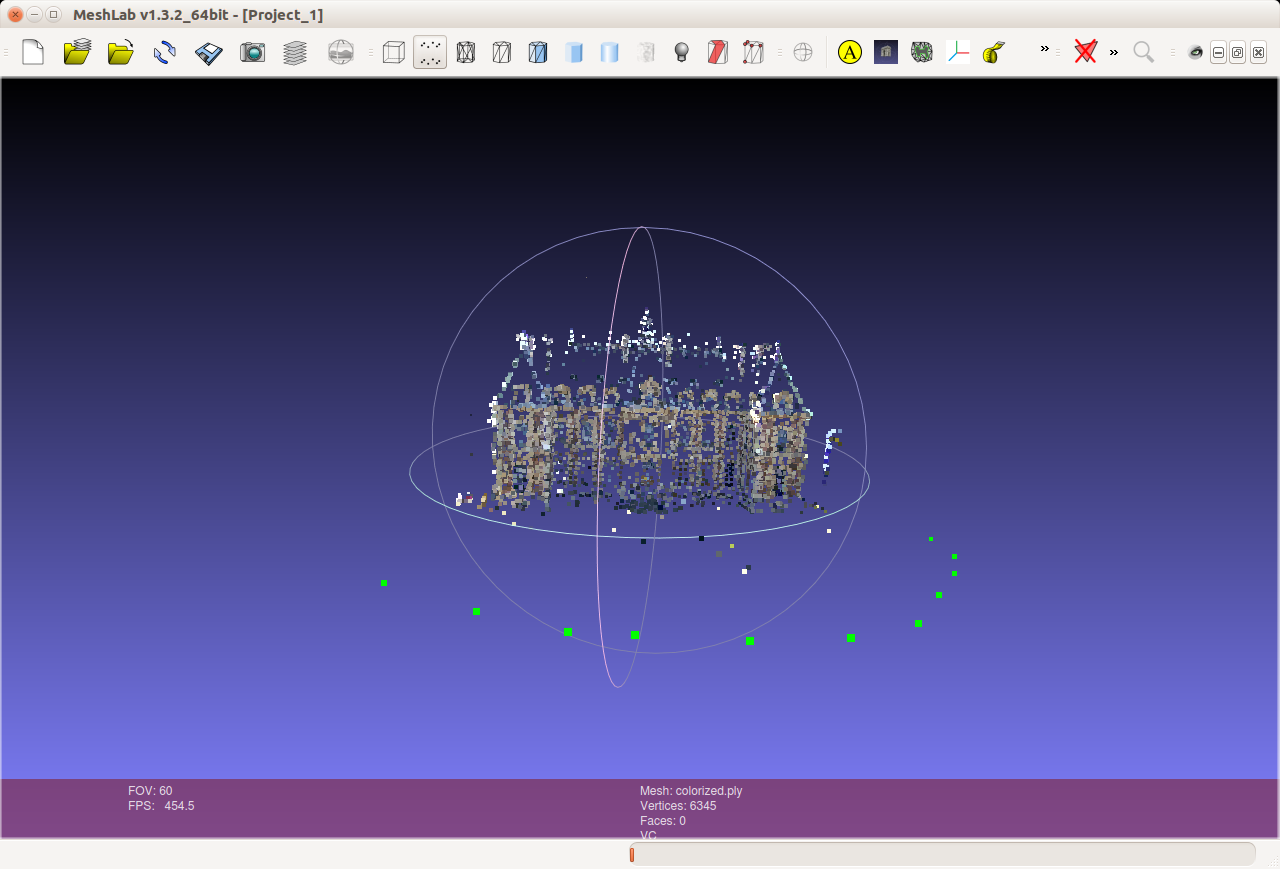Expand the overflow chevron next to the red X icon
The image size is (1280, 869).
coord(1113,52)
